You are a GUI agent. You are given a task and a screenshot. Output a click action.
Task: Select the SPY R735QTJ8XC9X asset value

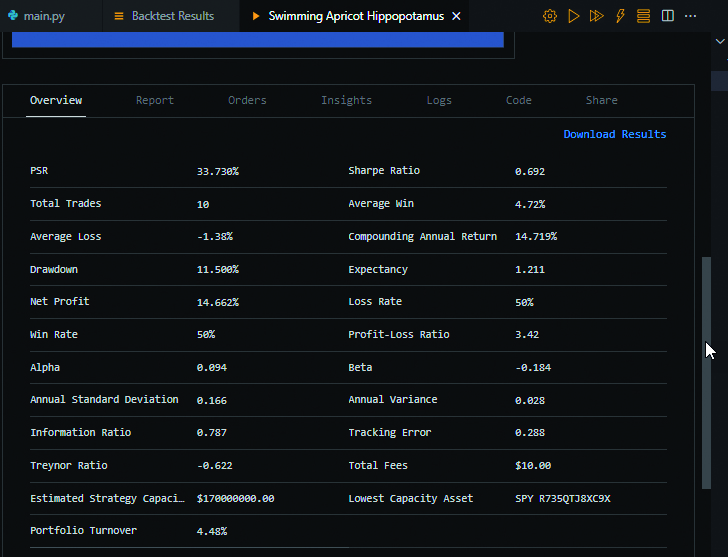click(x=563, y=498)
